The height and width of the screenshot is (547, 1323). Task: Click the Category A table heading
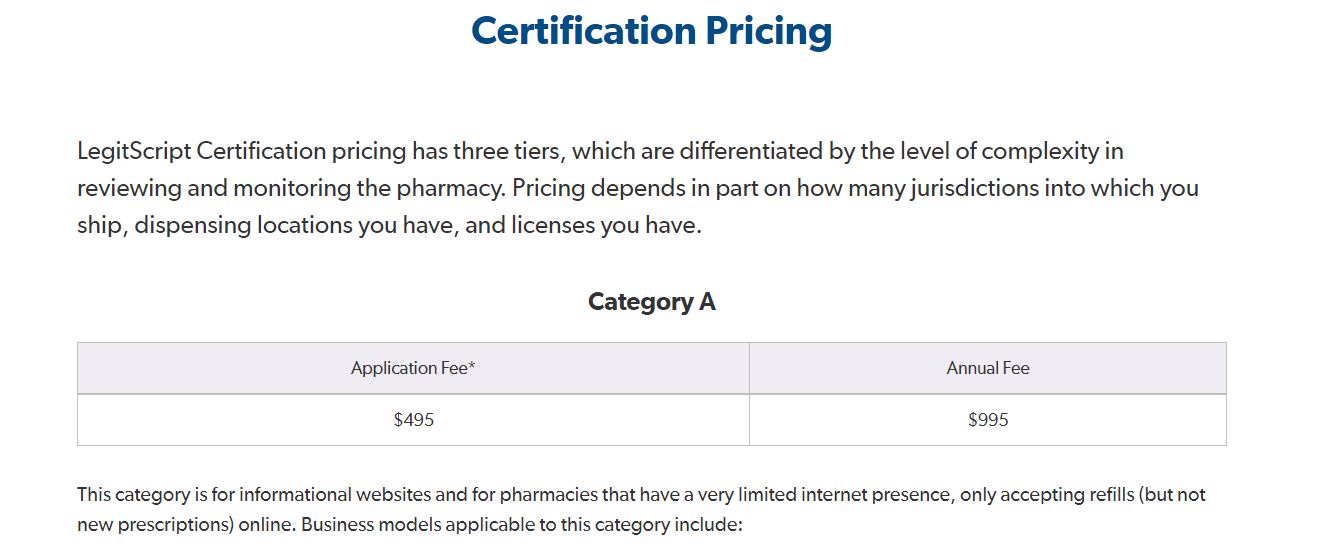tap(651, 302)
